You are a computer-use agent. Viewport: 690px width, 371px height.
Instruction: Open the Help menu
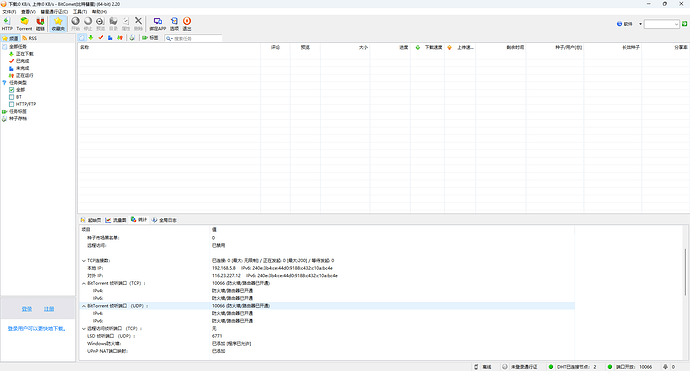99,11
